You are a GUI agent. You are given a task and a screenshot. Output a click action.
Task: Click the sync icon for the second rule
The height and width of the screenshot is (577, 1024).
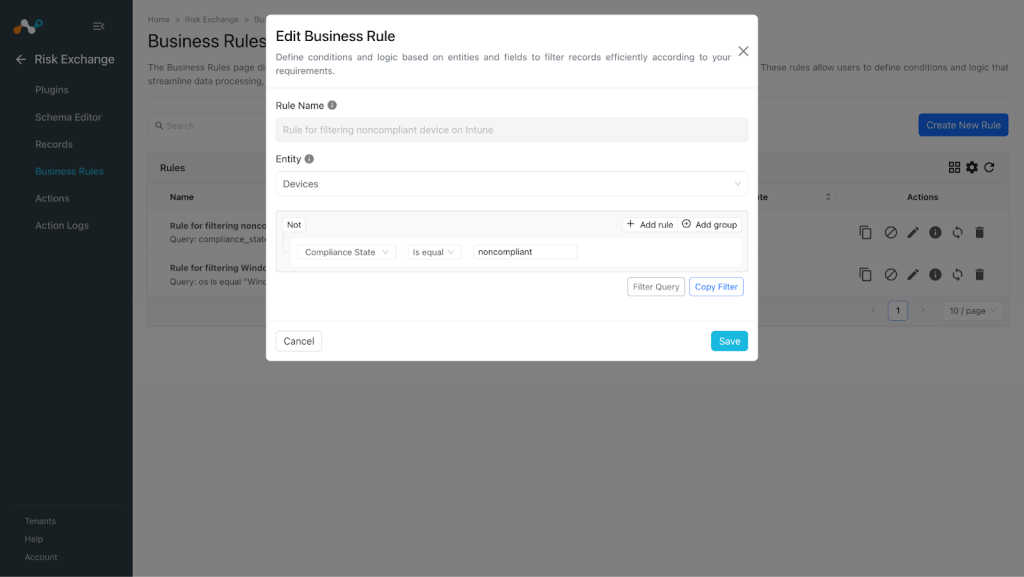click(x=957, y=275)
